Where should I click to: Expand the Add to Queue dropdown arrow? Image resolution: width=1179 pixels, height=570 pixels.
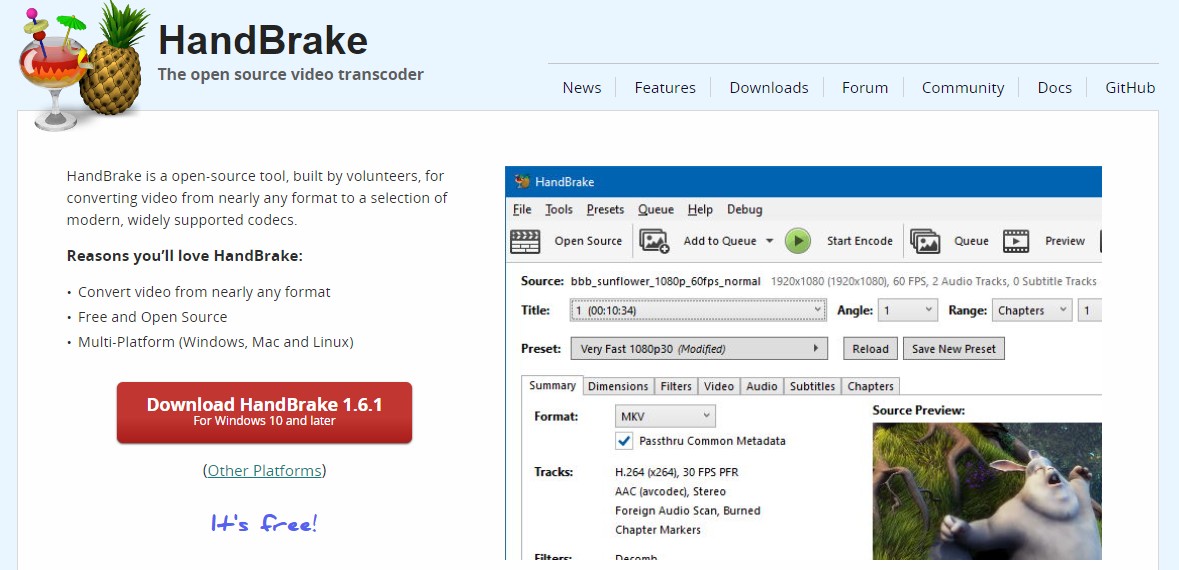(x=769, y=241)
